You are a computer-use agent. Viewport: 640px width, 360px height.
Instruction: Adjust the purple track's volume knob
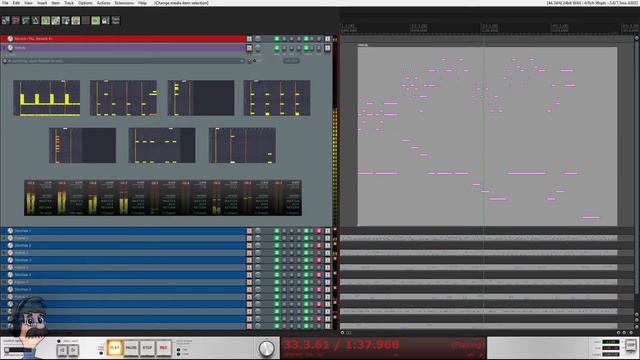coord(258,48)
